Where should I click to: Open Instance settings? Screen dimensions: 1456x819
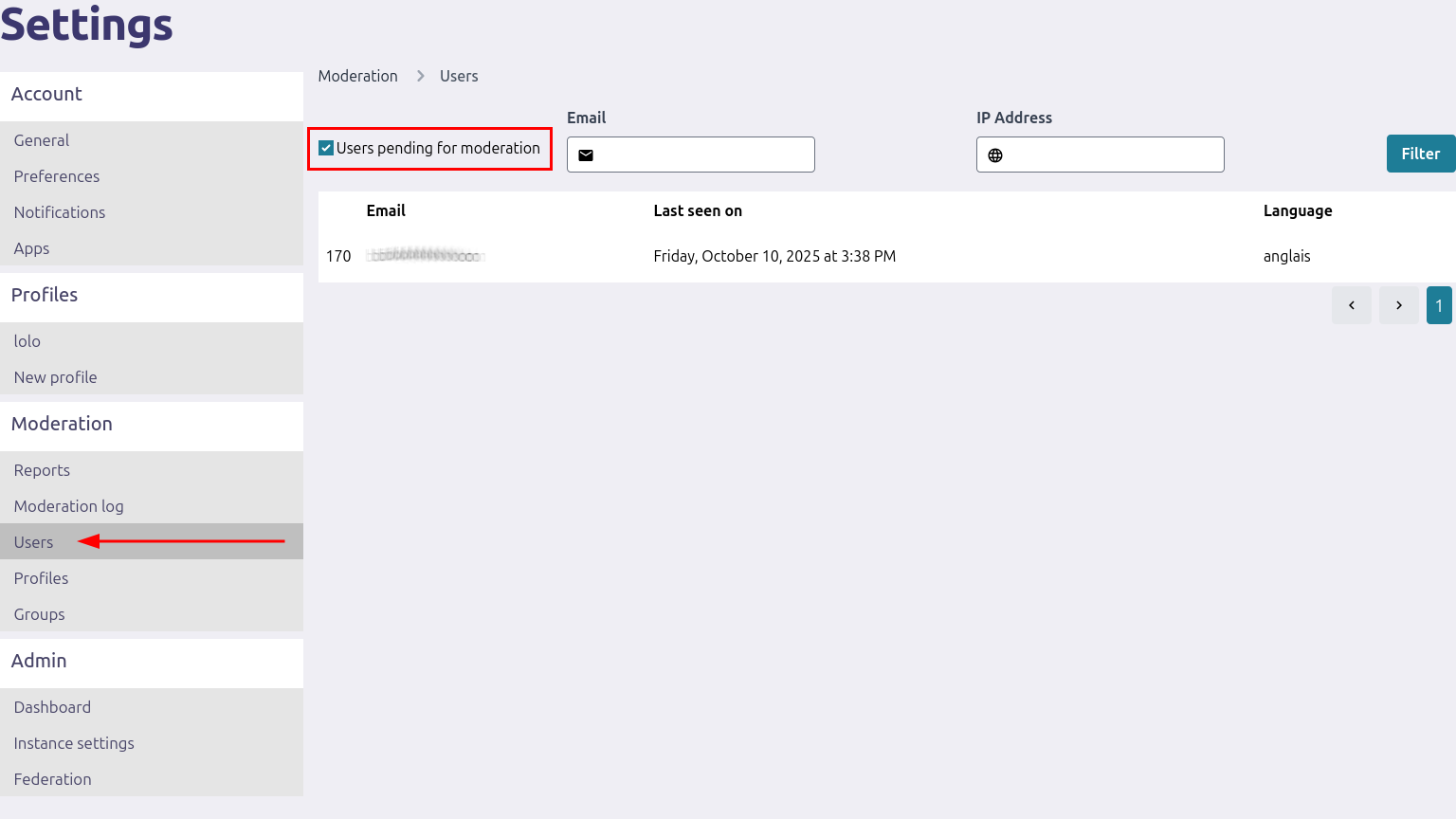pos(74,743)
